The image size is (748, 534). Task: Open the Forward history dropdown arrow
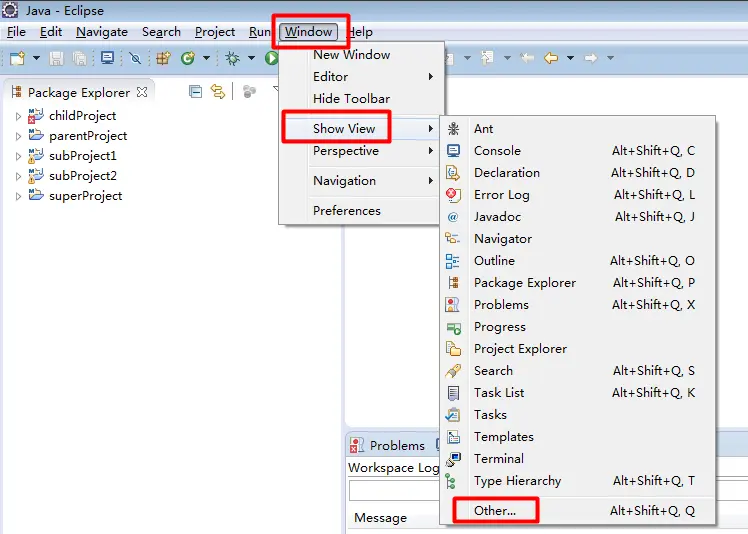(610, 58)
